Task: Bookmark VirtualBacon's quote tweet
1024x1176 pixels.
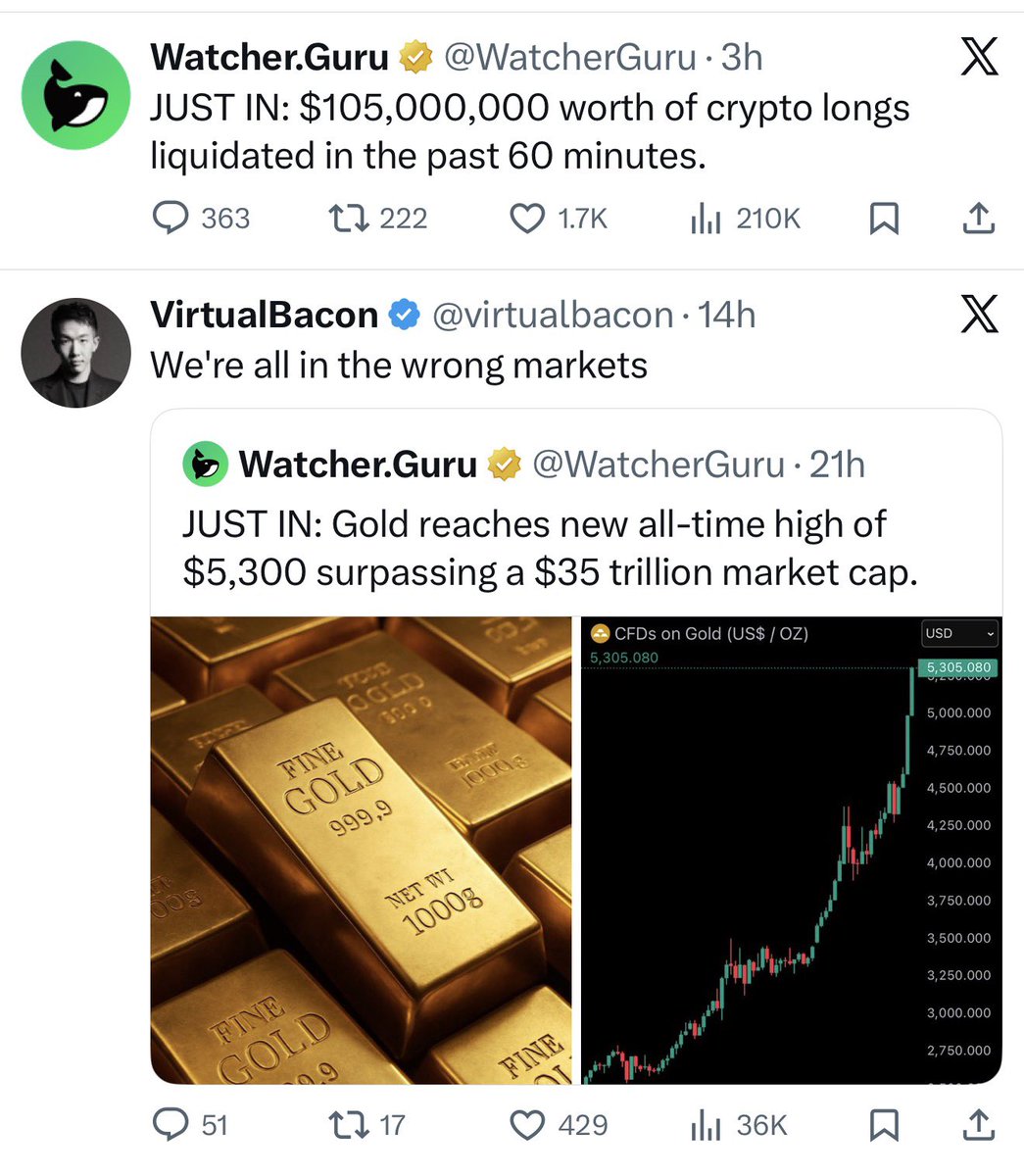Action: pos(884,1125)
